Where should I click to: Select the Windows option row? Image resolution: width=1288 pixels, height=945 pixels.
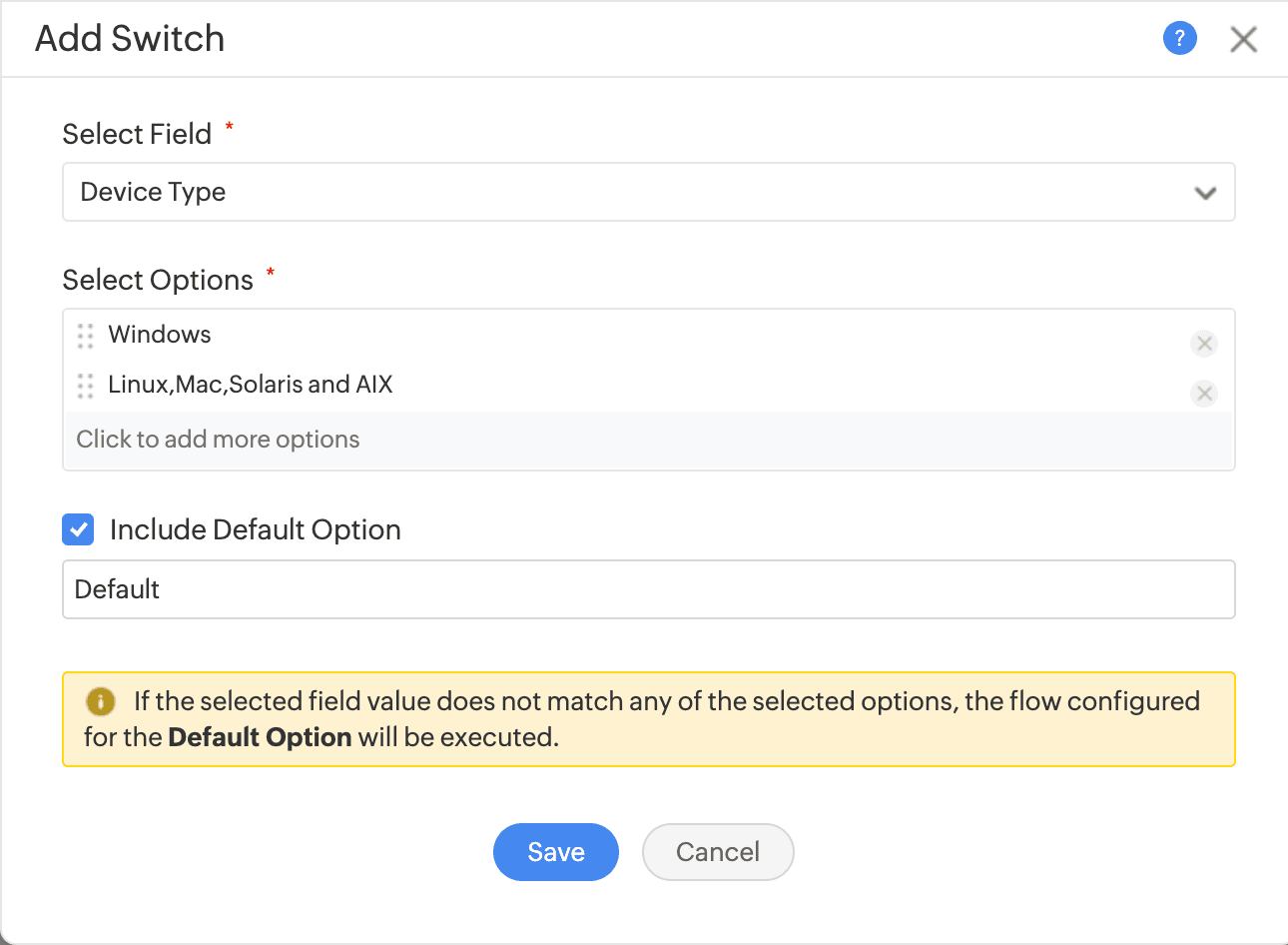(649, 336)
